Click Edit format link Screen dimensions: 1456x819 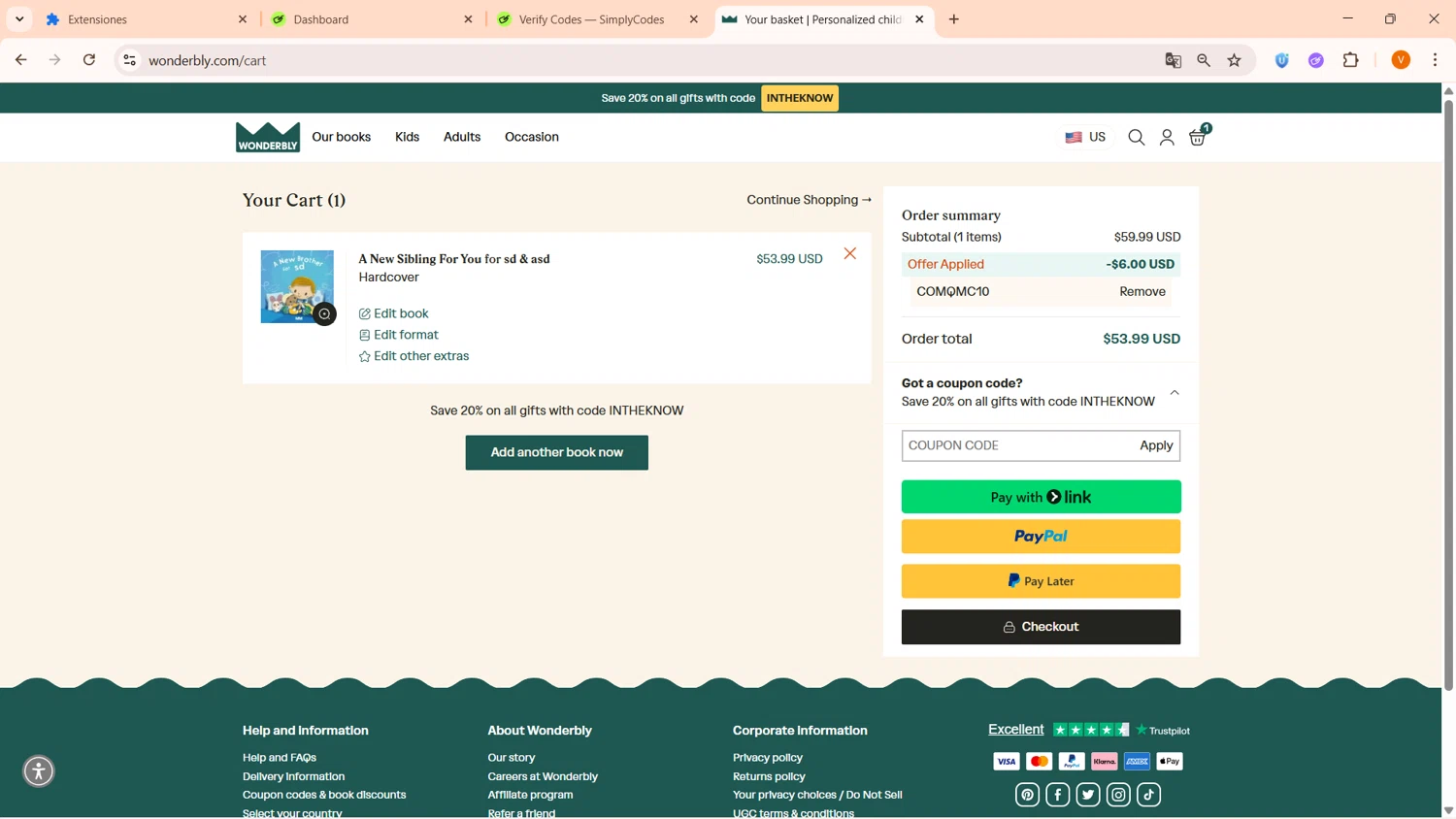399,335
